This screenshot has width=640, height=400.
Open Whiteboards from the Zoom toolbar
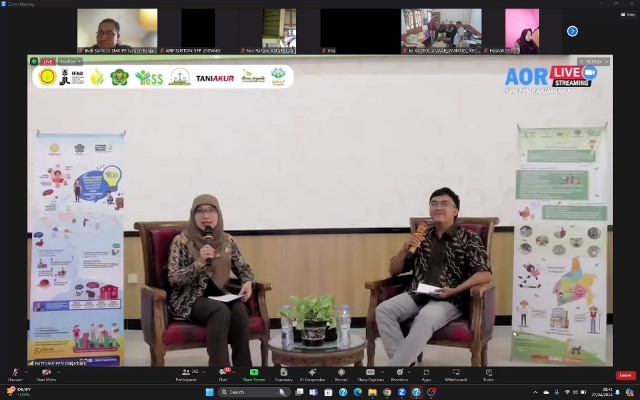pos(456,375)
